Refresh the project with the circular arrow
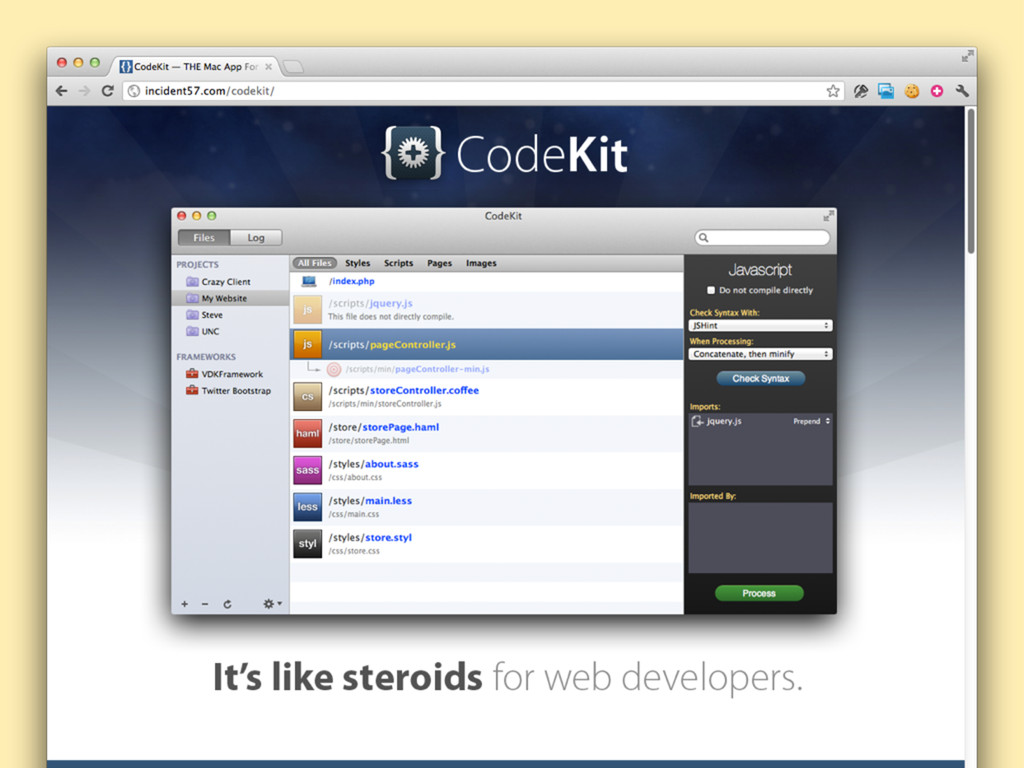Image resolution: width=1024 pixels, height=768 pixels. coord(227,604)
